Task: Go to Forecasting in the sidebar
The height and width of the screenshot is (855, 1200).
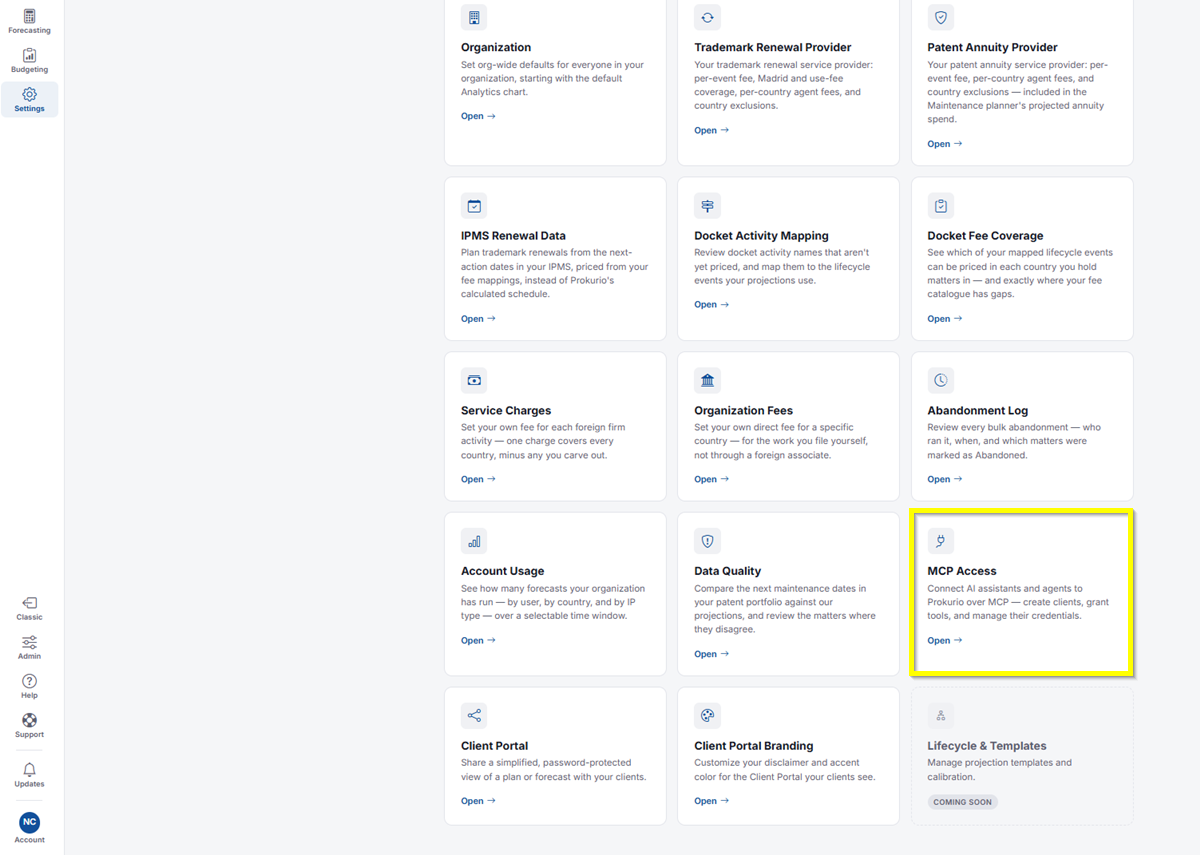Action: pos(29,22)
